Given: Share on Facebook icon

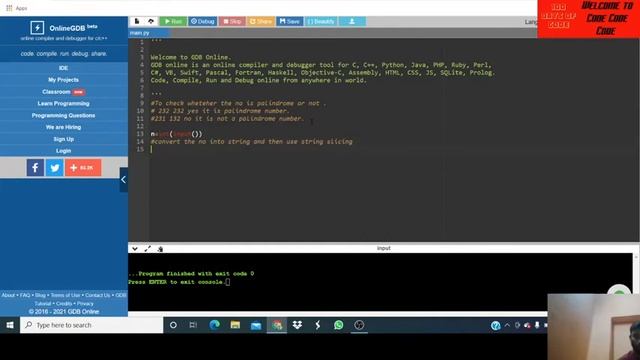Looking at the screenshot, I should point(35,168).
